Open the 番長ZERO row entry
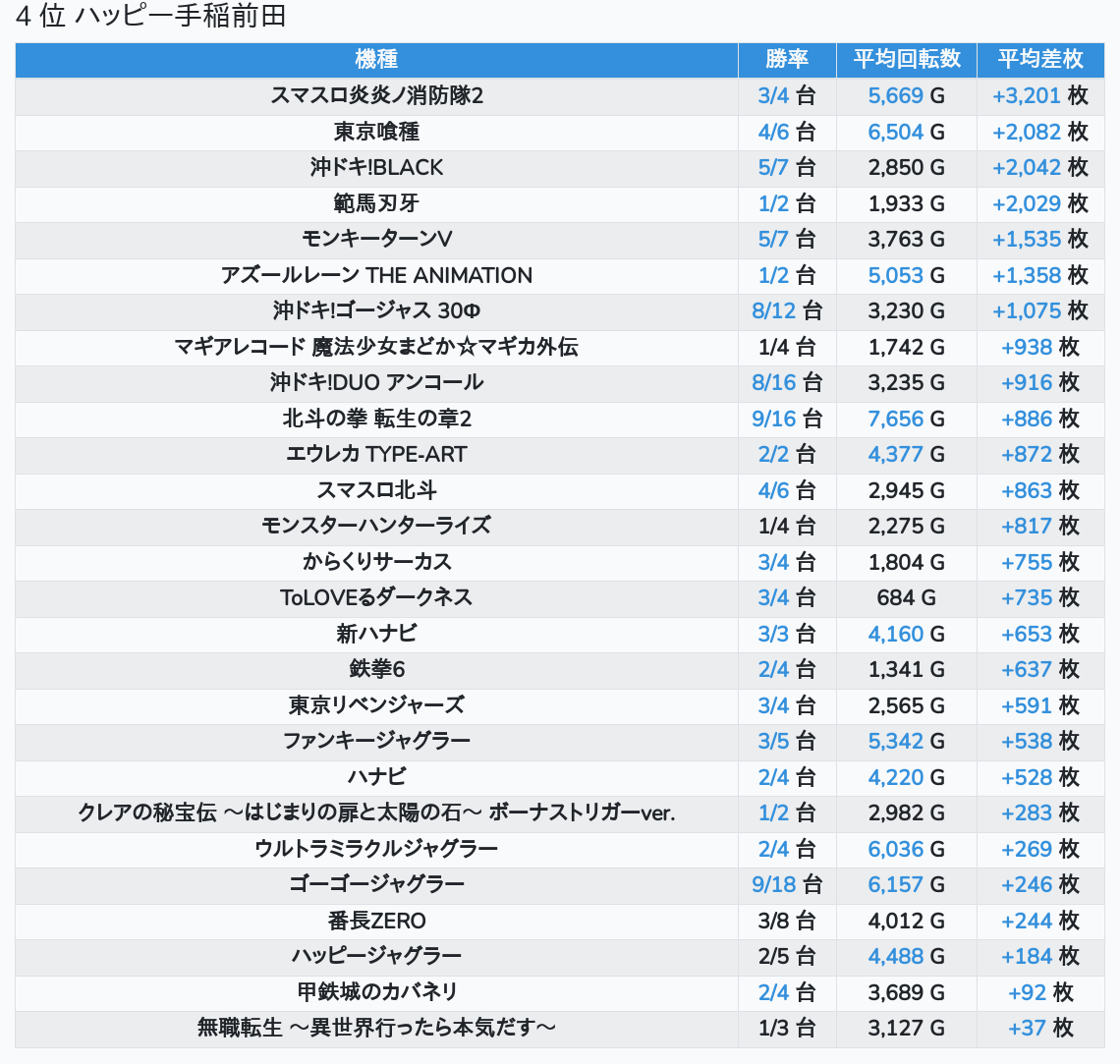This screenshot has width=1120, height=1064. (376, 921)
